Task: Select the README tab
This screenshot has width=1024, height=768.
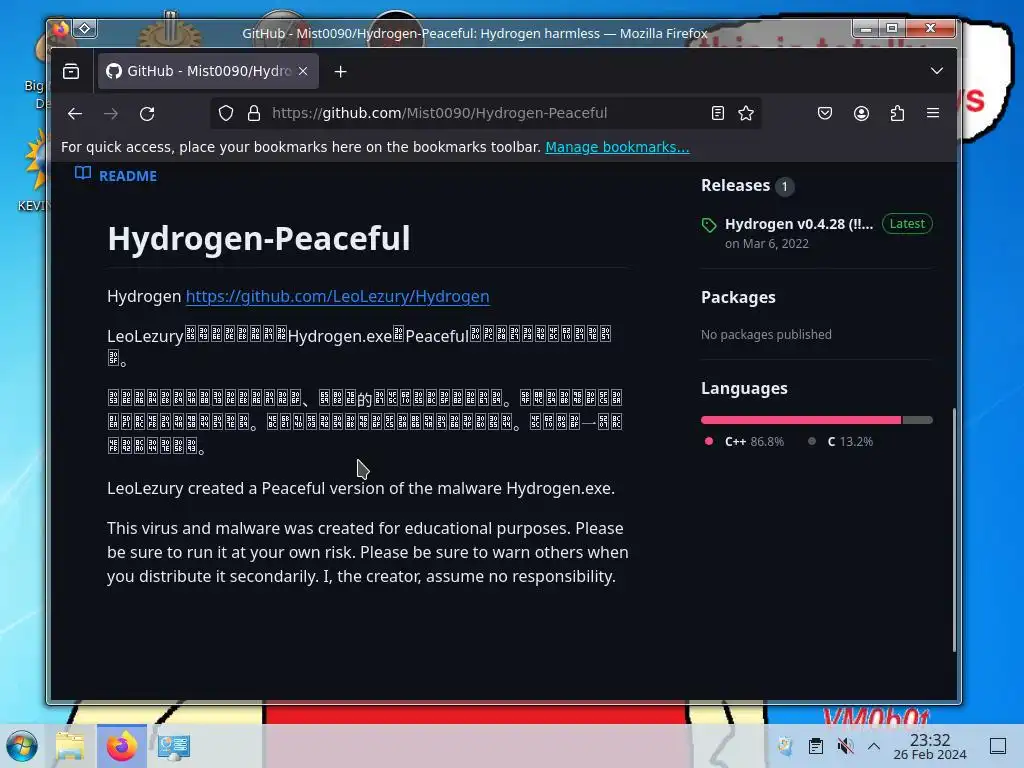Action: point(116,175)
